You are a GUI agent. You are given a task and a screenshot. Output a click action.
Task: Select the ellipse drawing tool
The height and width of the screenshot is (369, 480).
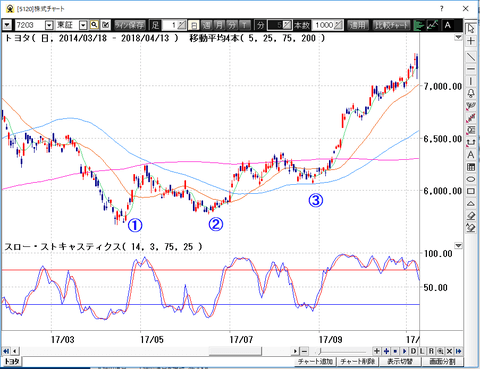point(471,179)
